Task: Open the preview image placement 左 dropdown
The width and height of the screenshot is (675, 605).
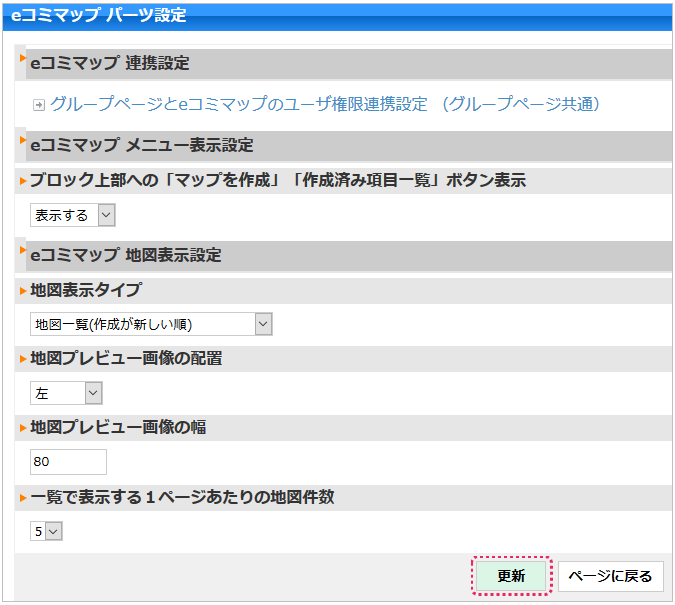Action: pos(66,394)
